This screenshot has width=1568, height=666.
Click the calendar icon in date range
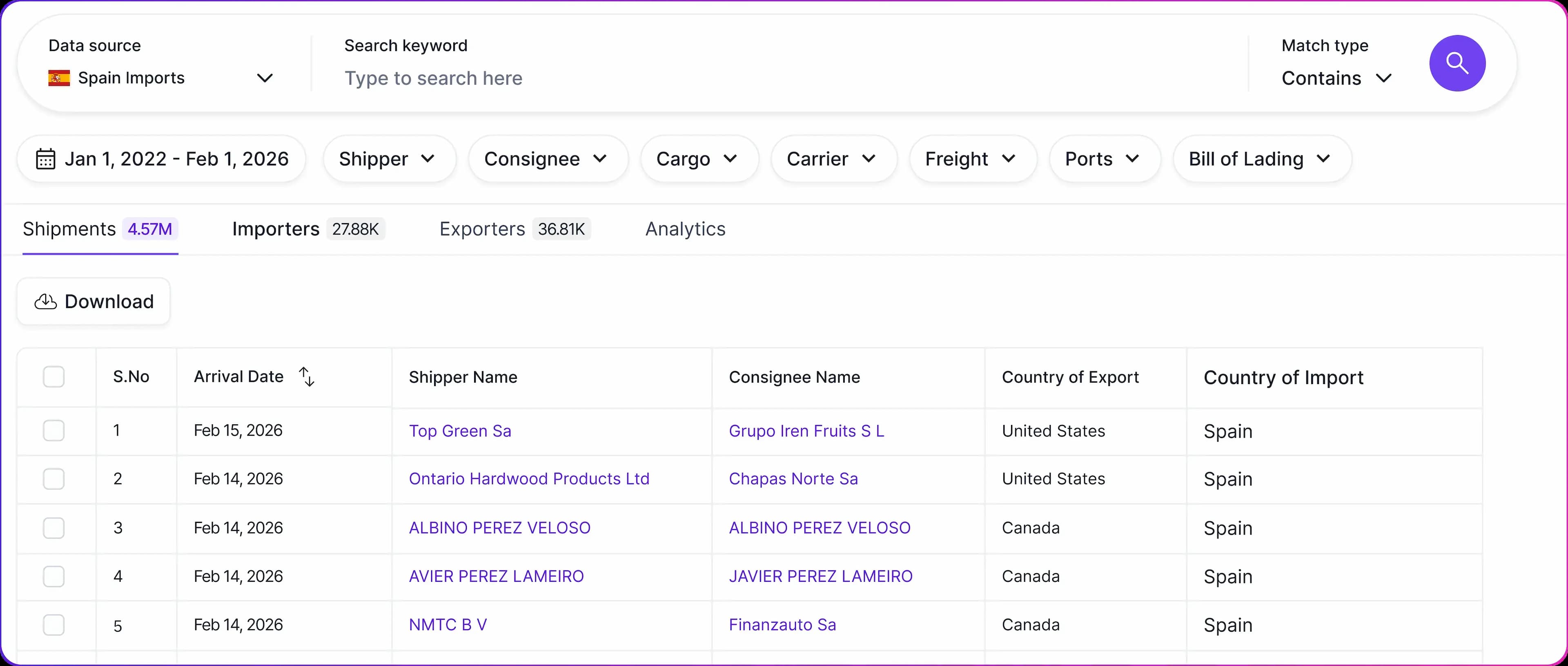46,159
